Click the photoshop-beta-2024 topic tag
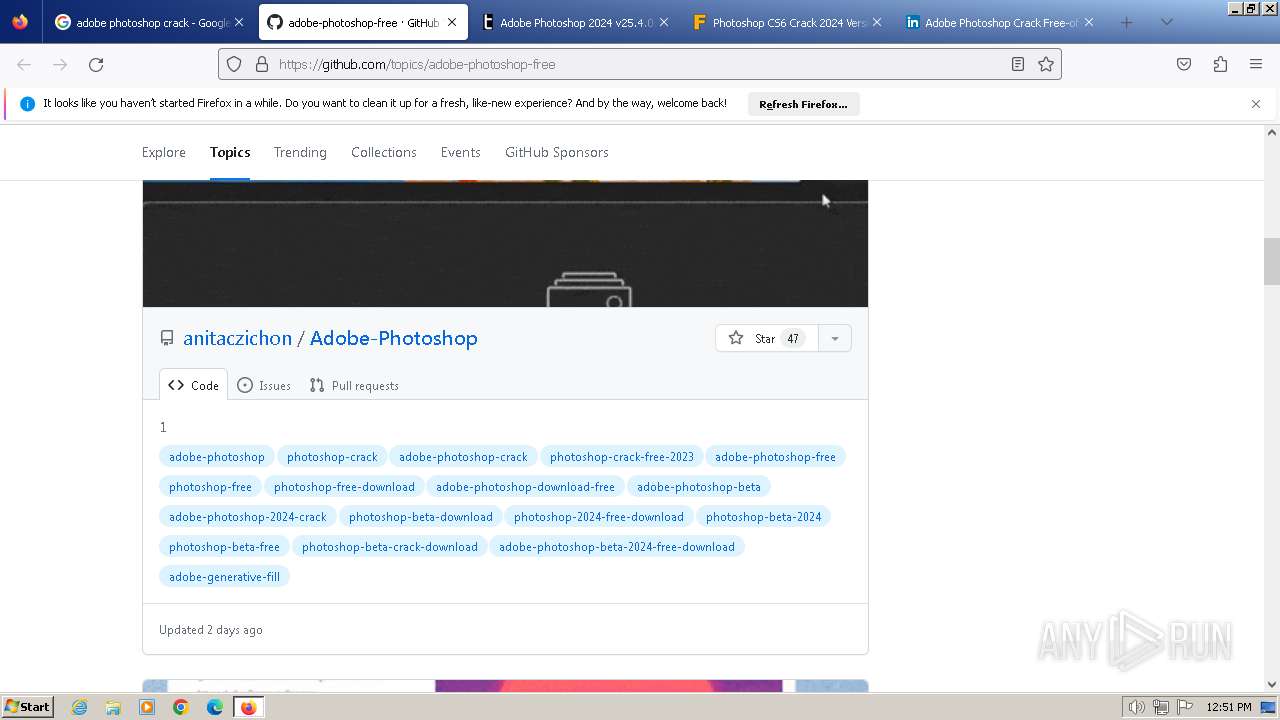This screenshot has height=720, width=1280. click(764, 517)
